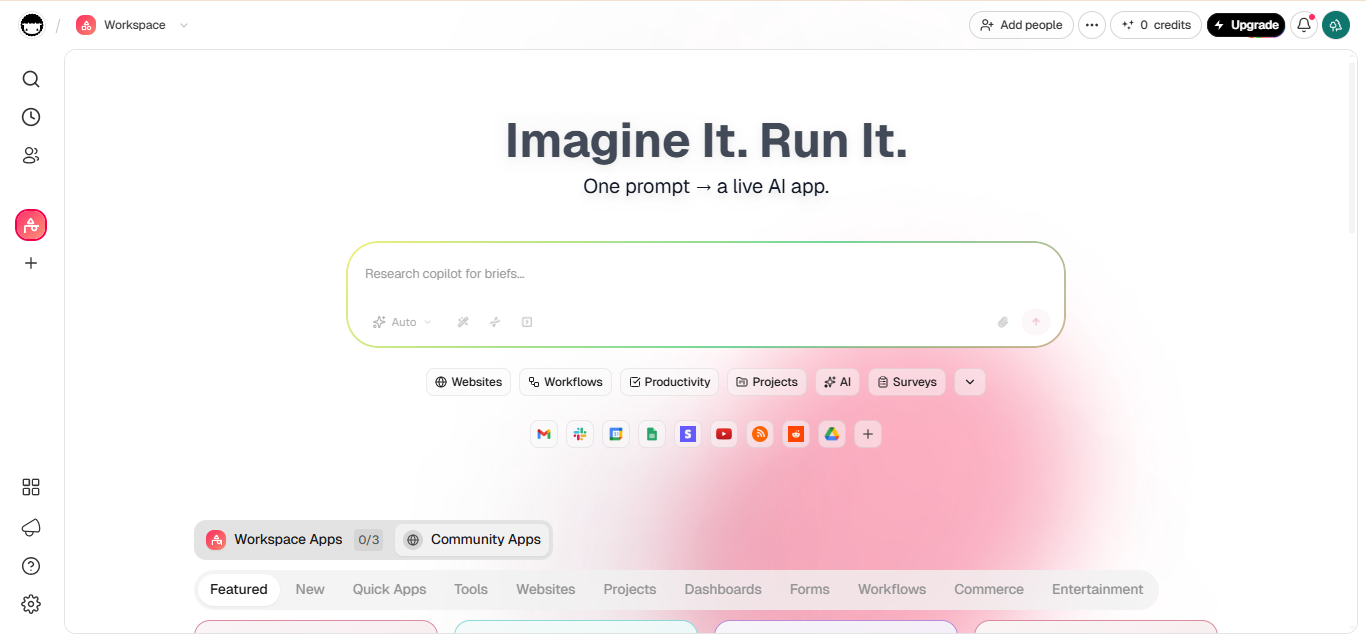Expand more categories chevron after Surveys
This screenshot has width=1366, height=642.
coord(970,382)
